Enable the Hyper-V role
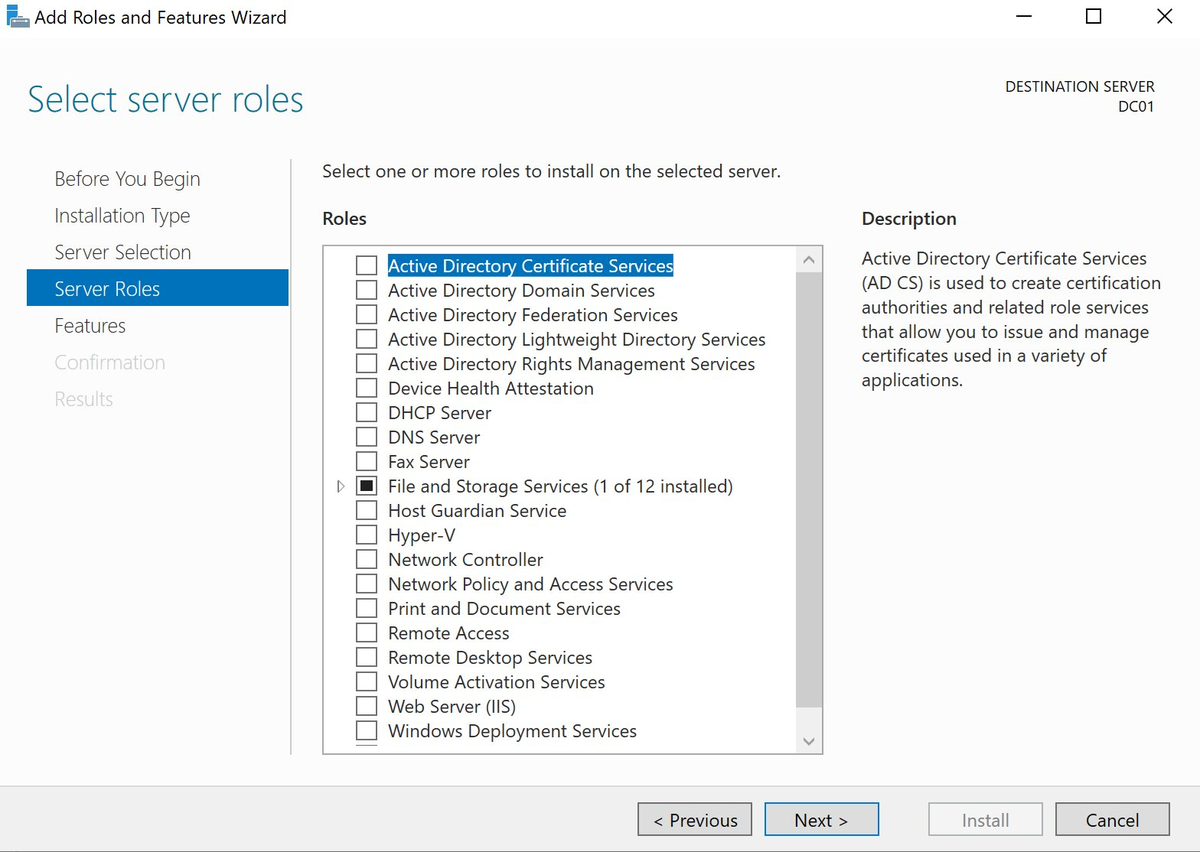The height and width of the screenshot is (852, 1200). tap(366, 534)
